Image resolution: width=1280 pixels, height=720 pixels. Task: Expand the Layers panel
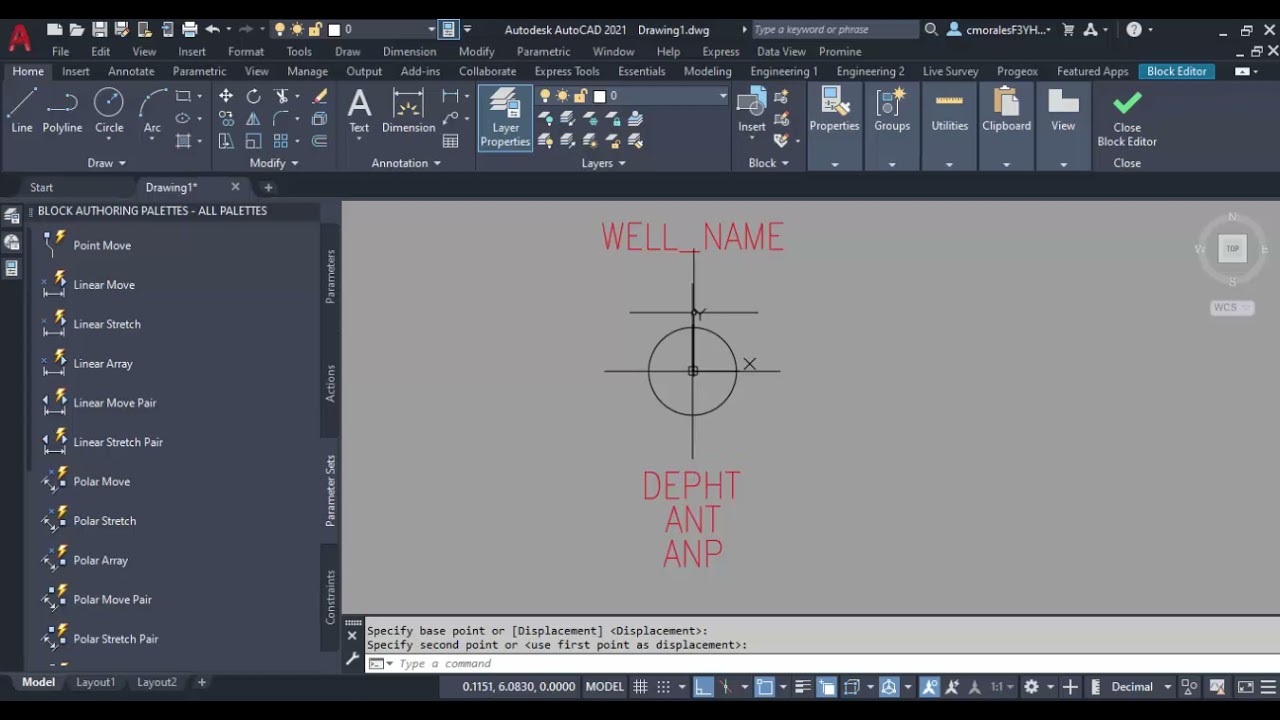coord(604,163)
